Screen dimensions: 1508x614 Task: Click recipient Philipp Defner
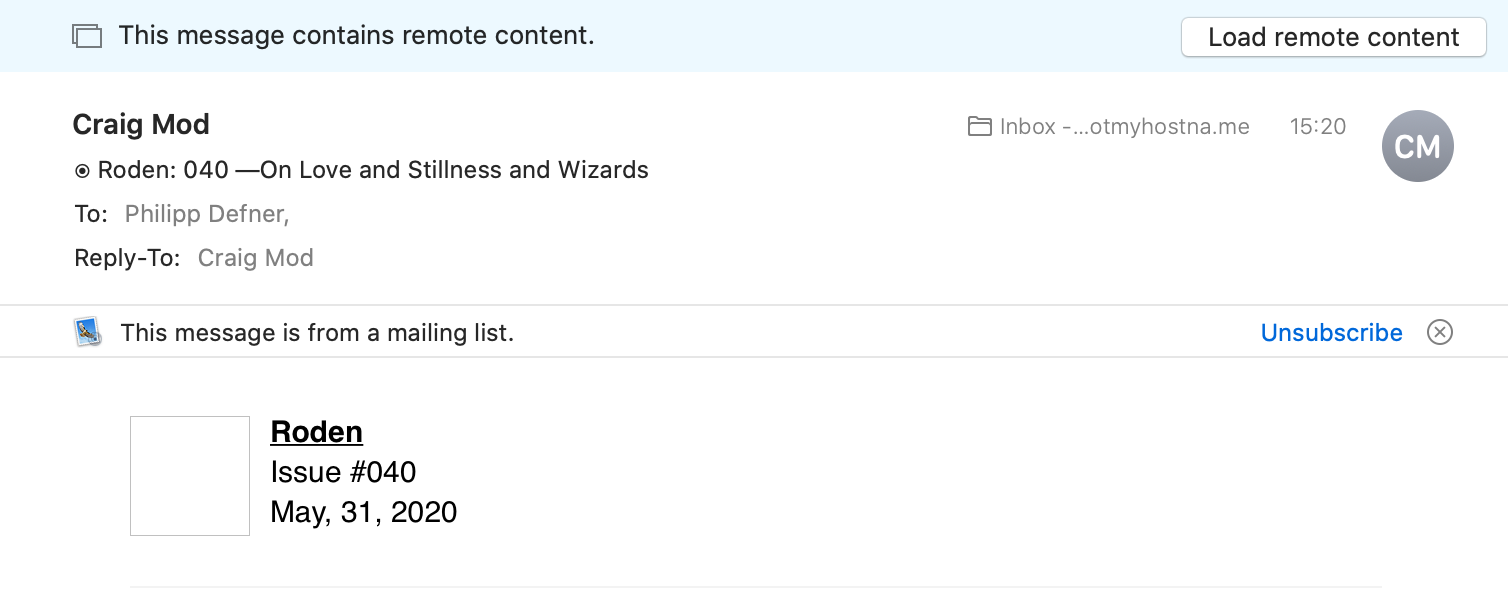click(205, 214)
